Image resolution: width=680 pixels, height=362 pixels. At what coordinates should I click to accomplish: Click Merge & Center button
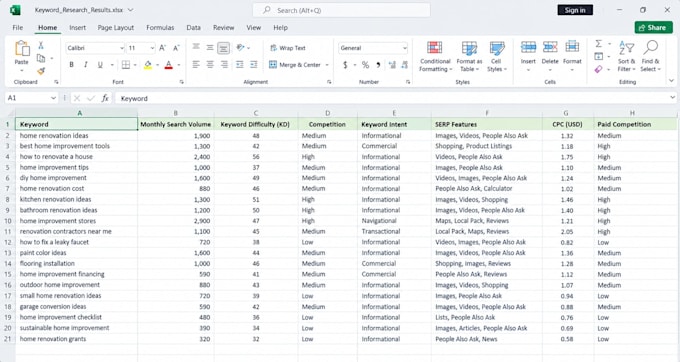tap(295, 65)
